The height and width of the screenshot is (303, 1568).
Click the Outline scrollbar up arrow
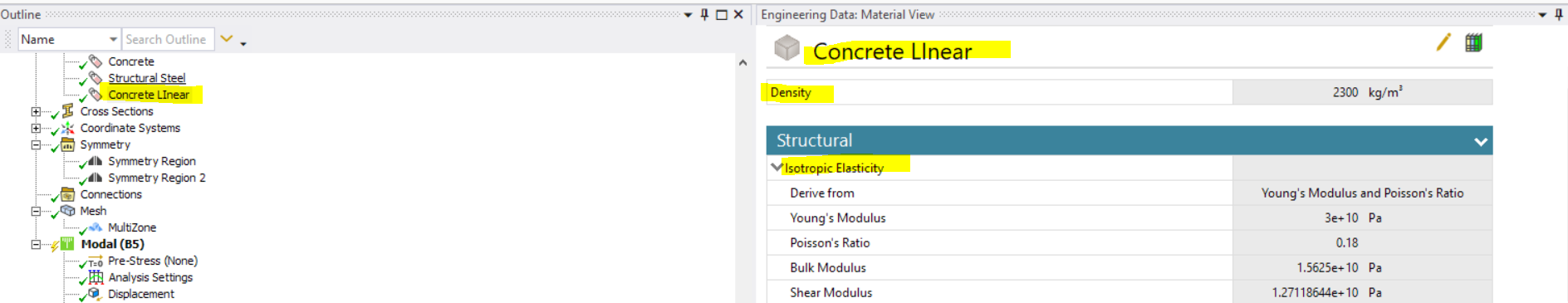pyautogui.click(x=742, y=62)
